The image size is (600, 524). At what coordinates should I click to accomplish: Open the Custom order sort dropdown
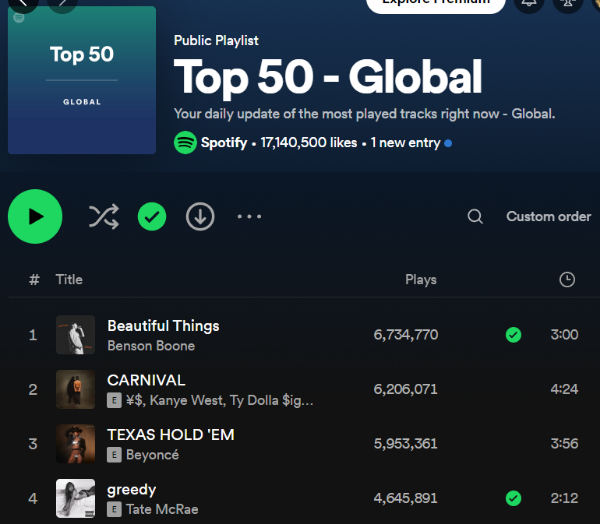point(548,217)
